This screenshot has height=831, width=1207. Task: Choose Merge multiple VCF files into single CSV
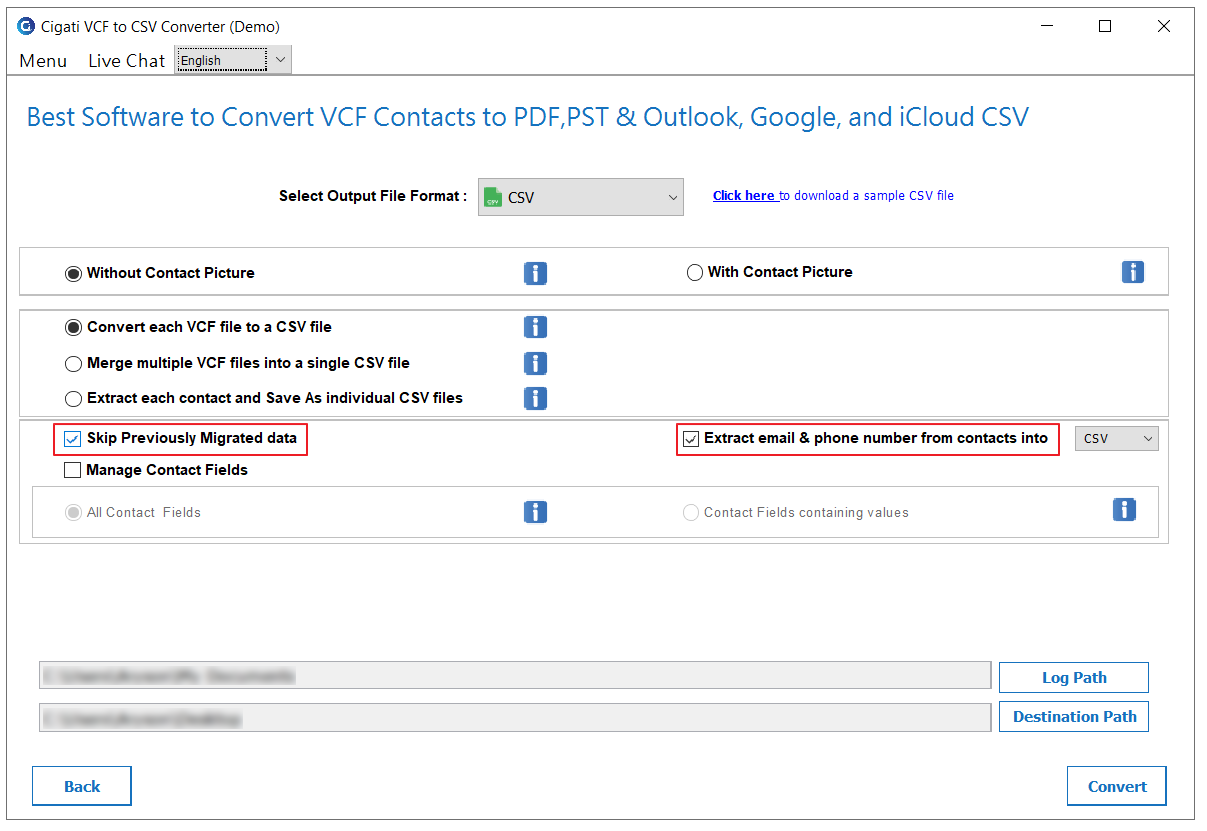[x=73, y=364]
